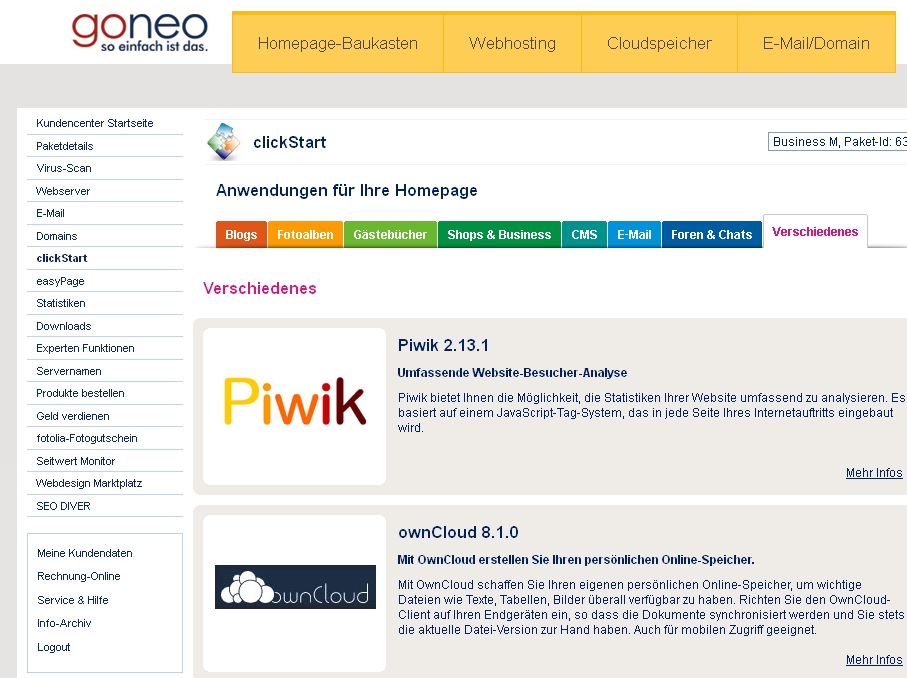
Task: Click the ownCloud 8.1.0 title
Action: click(x=458, y=532)
